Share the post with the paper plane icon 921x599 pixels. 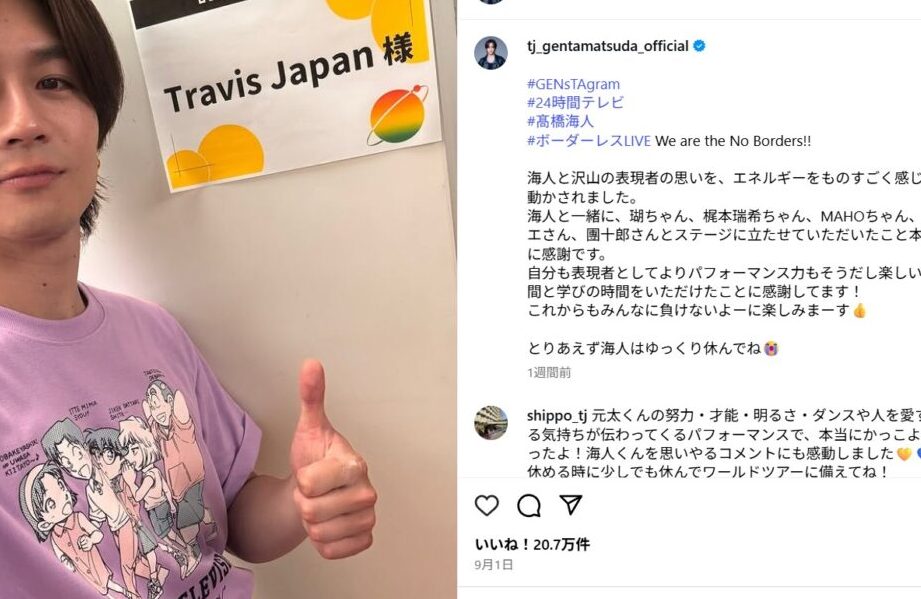pyautogui.click(x=570, y=505)
